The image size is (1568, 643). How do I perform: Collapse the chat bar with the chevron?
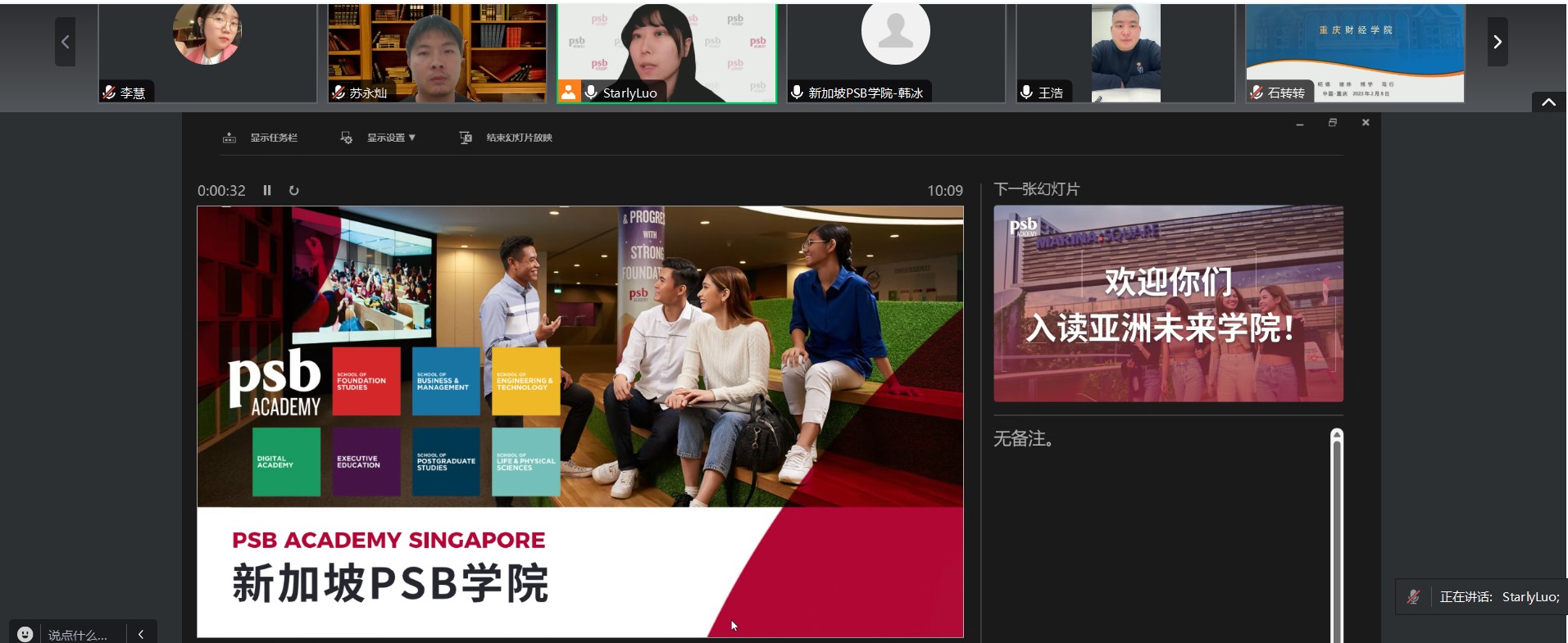pos(141,634)
